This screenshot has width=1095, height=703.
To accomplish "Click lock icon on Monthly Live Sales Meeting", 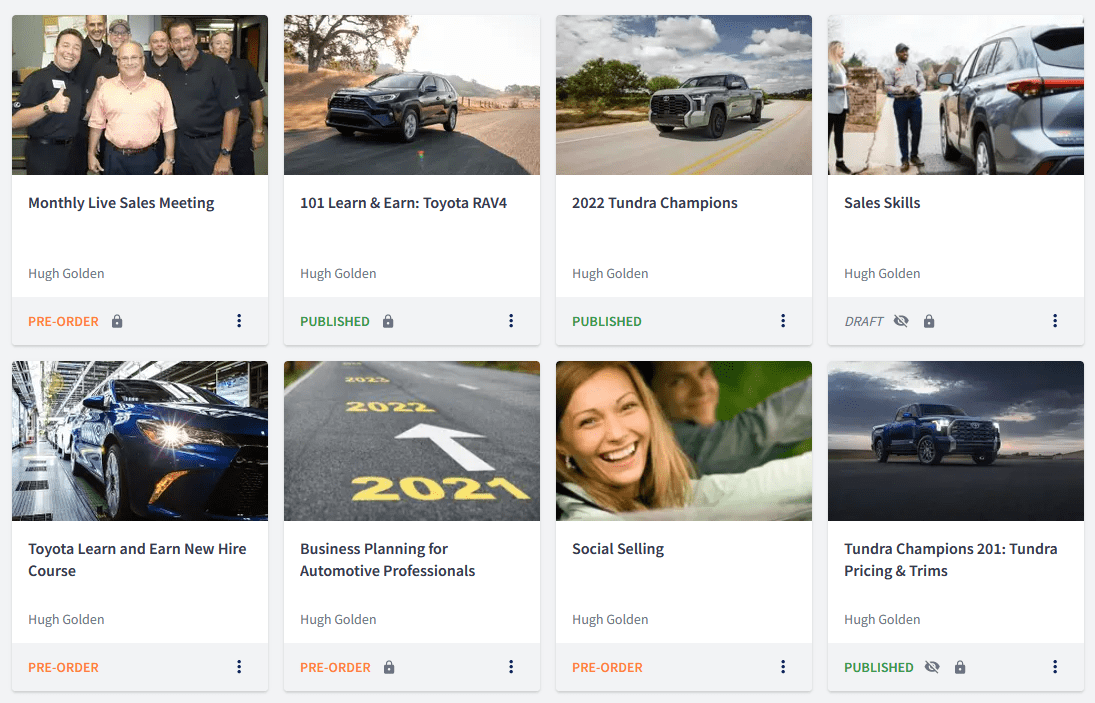I will click(117, 322).
